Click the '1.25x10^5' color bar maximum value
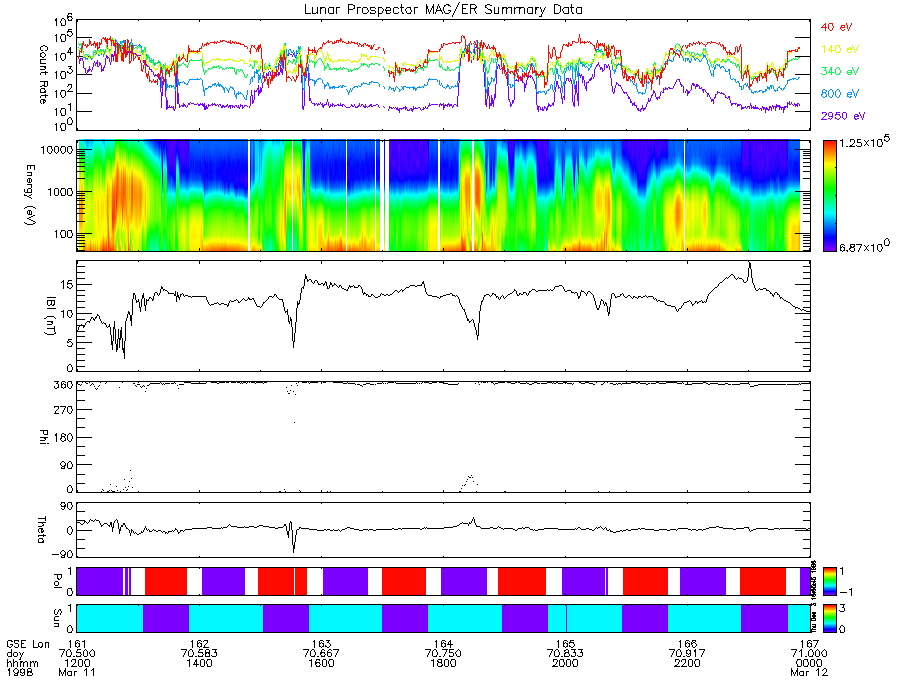The width and height of the screenshot is (900, 700). [x=865, y=143]
